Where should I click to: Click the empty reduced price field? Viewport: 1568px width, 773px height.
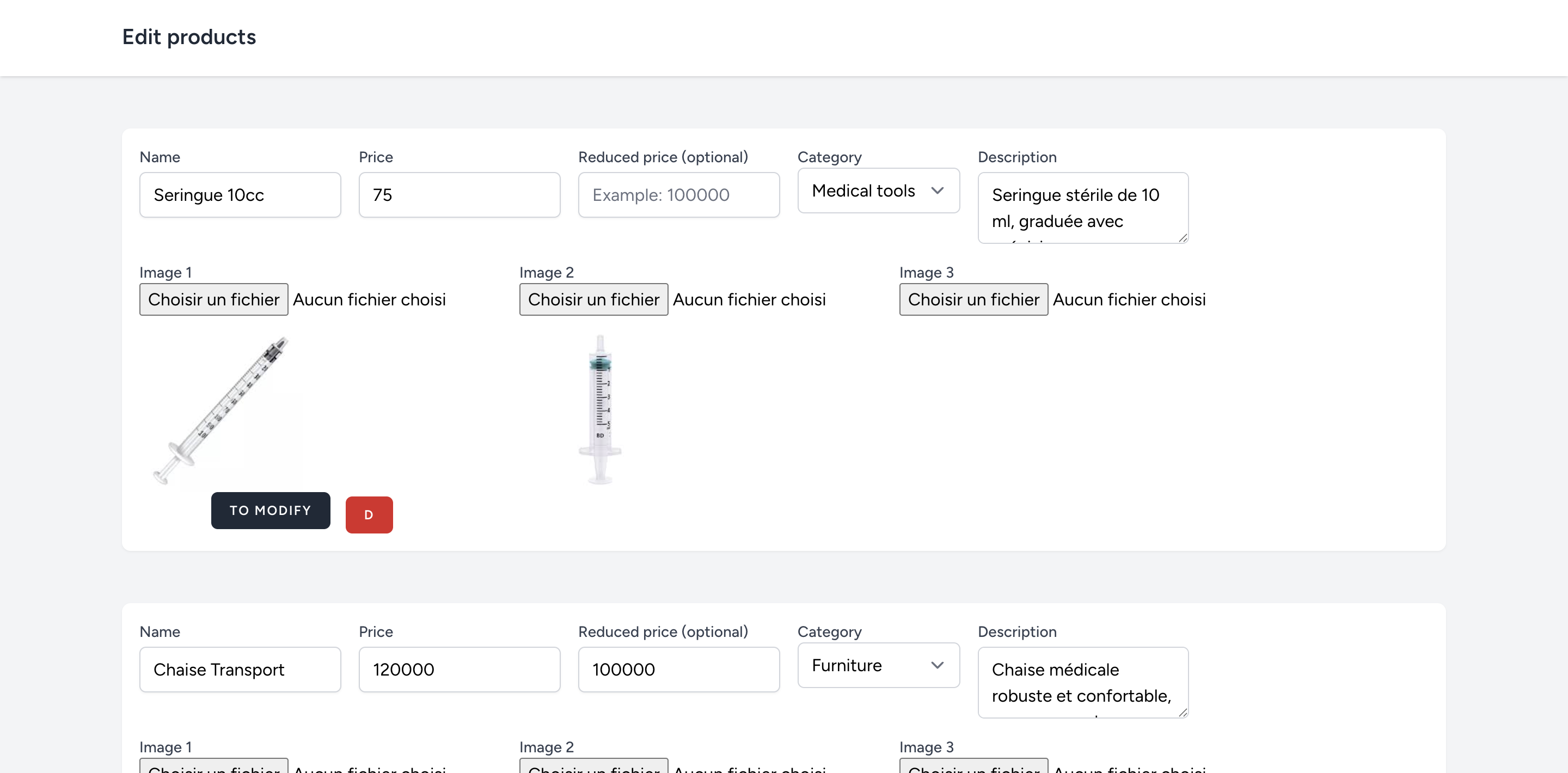tap(678, 195)
